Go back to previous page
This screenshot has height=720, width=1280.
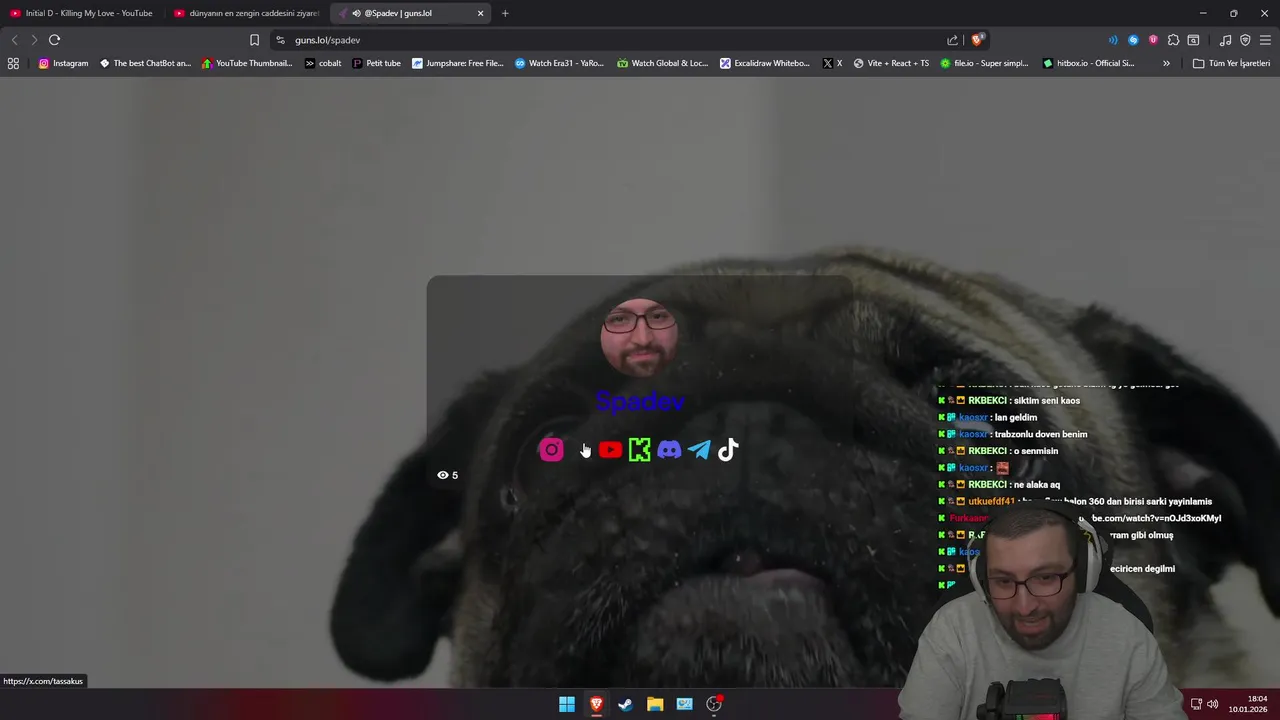(14, 40)
